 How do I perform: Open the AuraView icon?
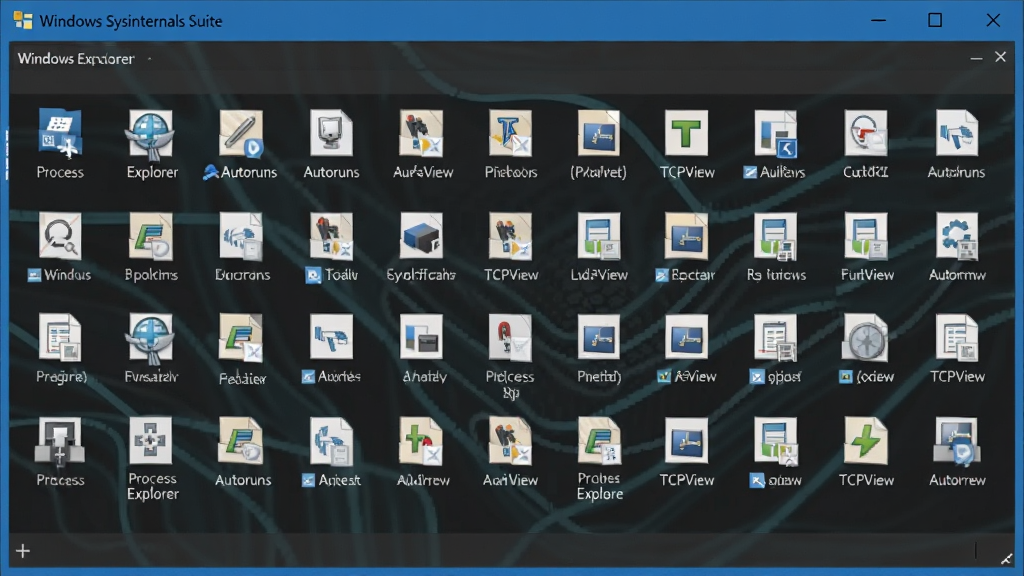coord(422,133)
